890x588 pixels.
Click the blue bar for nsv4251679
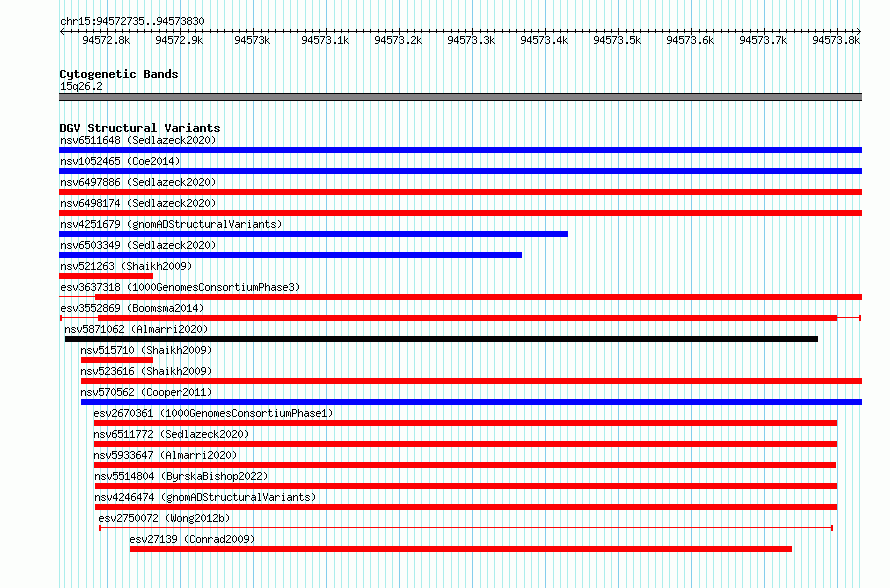click(313, 234)
